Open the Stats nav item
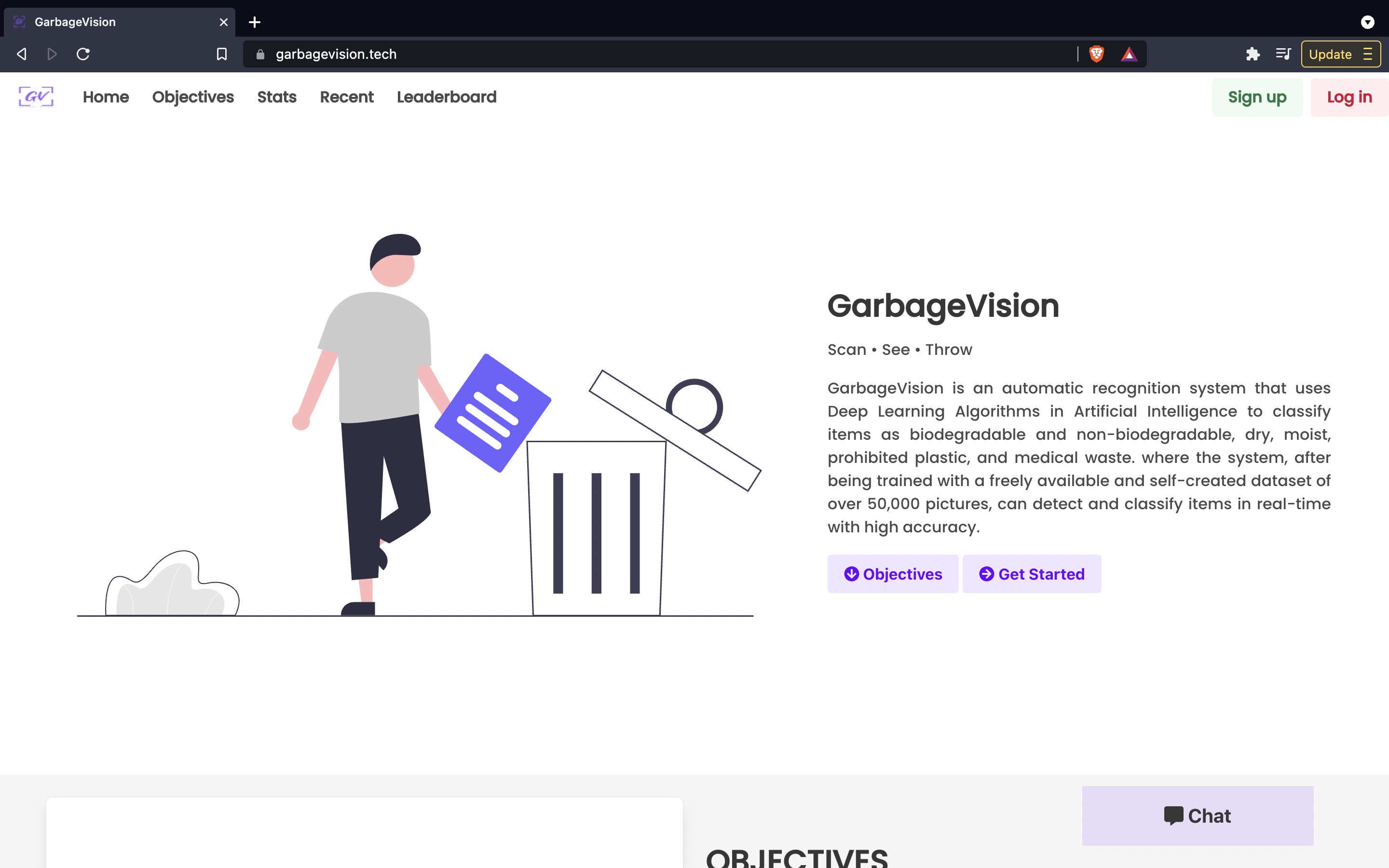The height and width of the screenshot is (868, 1389). coord(277,97)
